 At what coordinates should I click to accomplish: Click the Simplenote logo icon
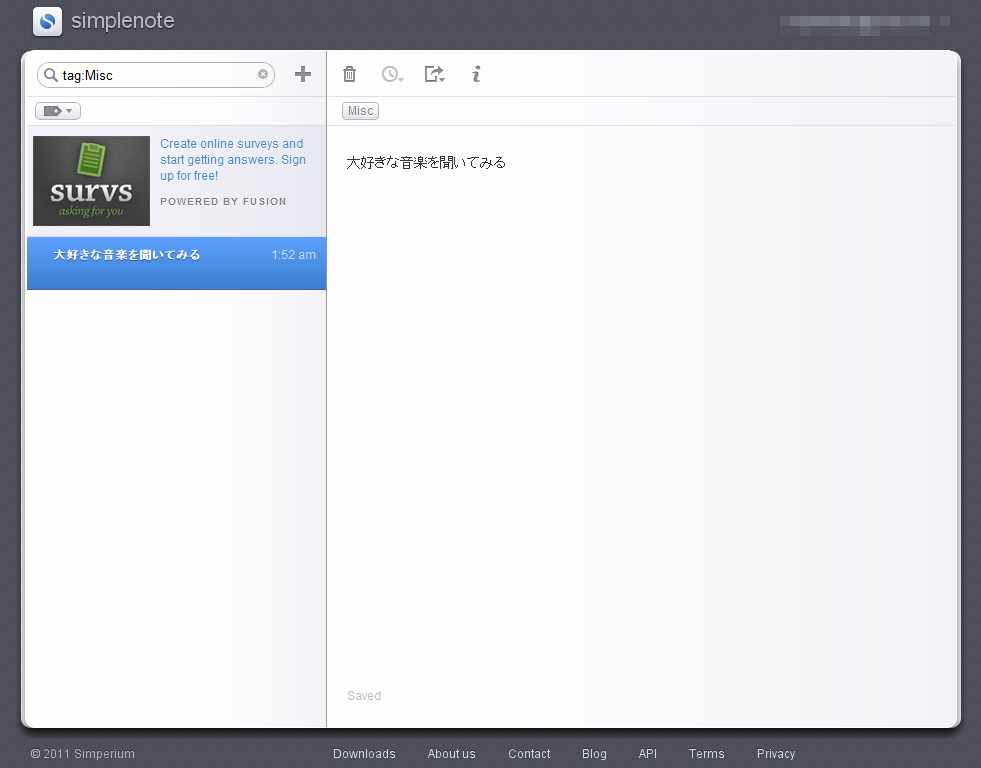pyautogui.click(x=48, y=21)
